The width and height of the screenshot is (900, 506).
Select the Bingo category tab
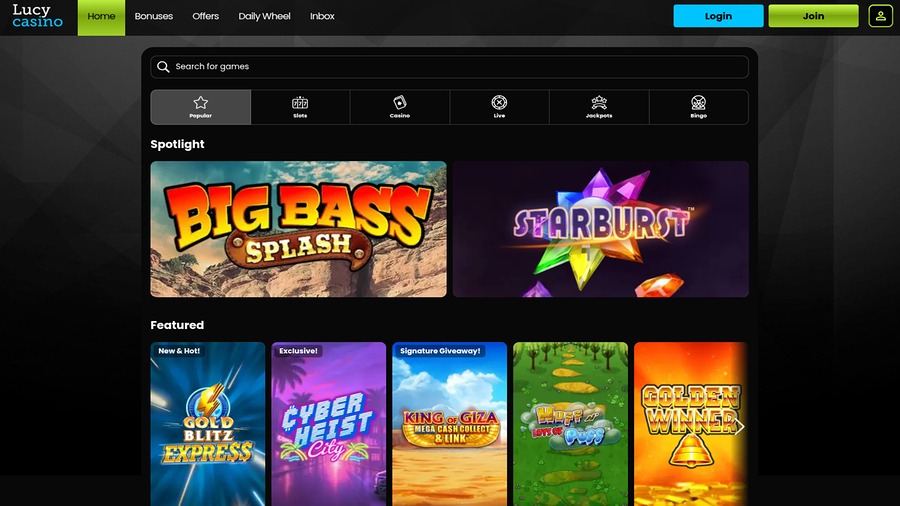pos(699,107)
